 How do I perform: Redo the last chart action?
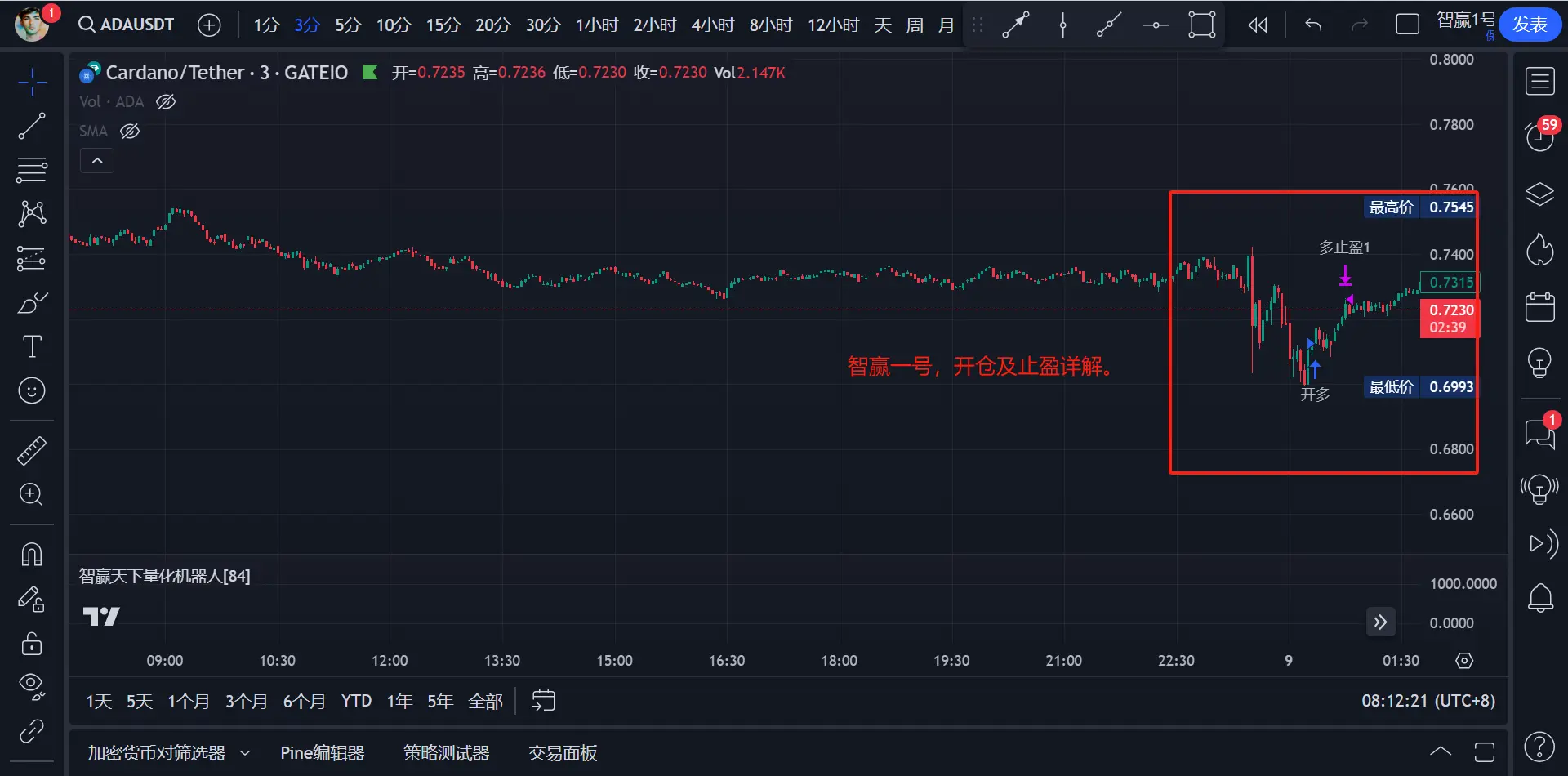tap(1360, 25)
